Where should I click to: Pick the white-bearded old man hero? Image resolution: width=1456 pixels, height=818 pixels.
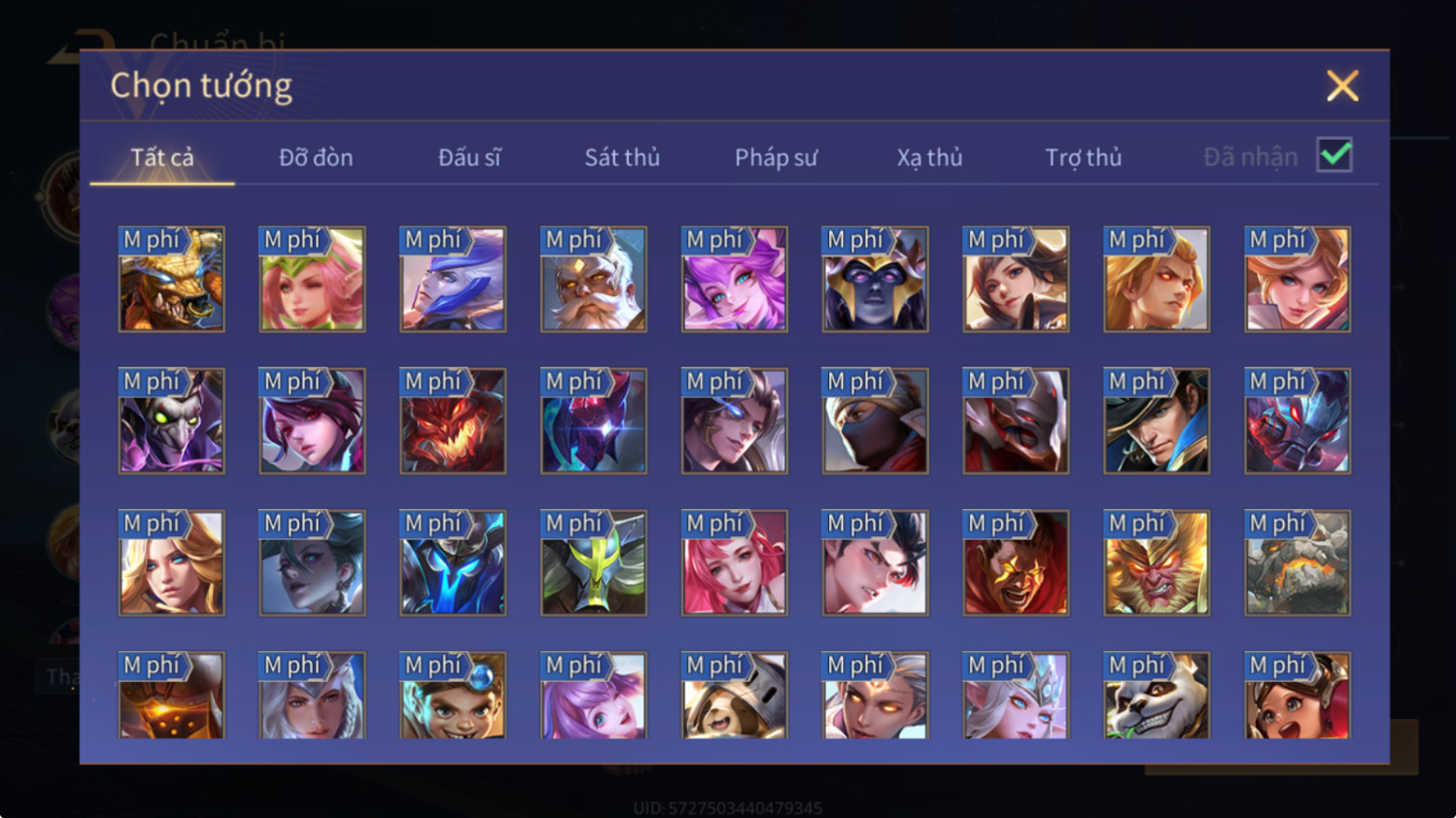click(593, 279)
